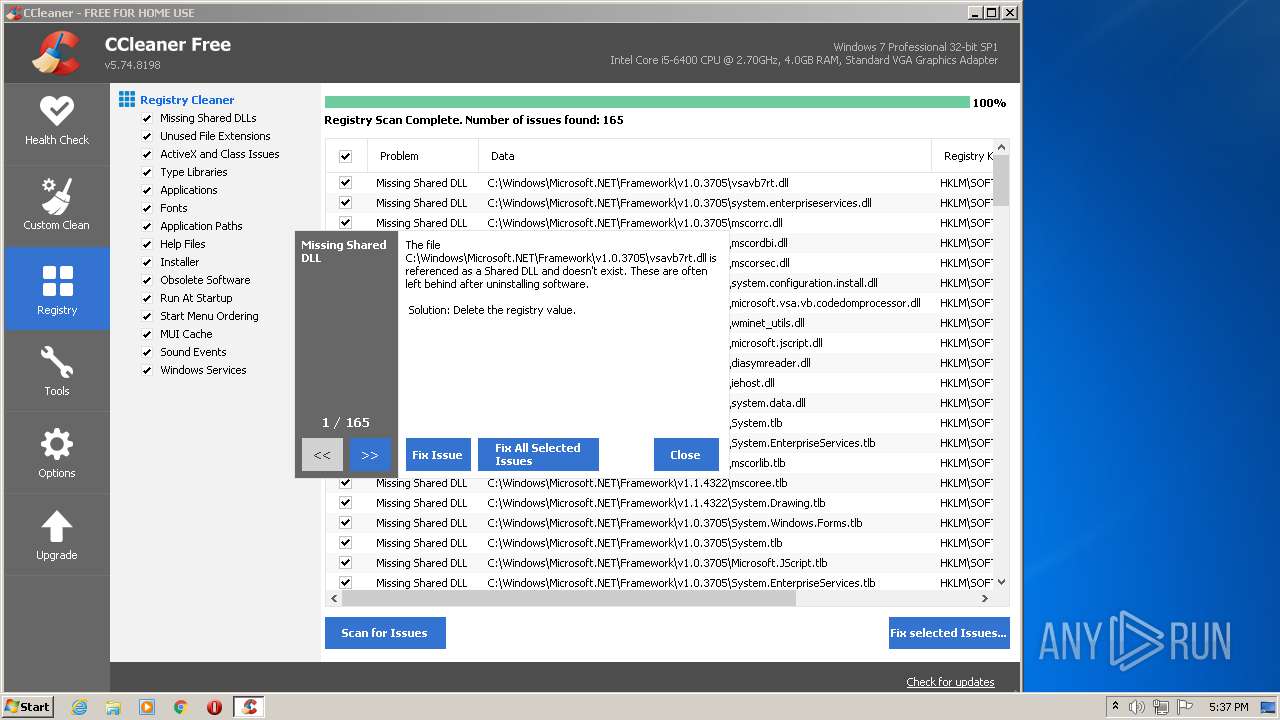Select the Obsolete Software category label
The width and height of the screenshot is (1280, 720).
[x=205, y=280]
